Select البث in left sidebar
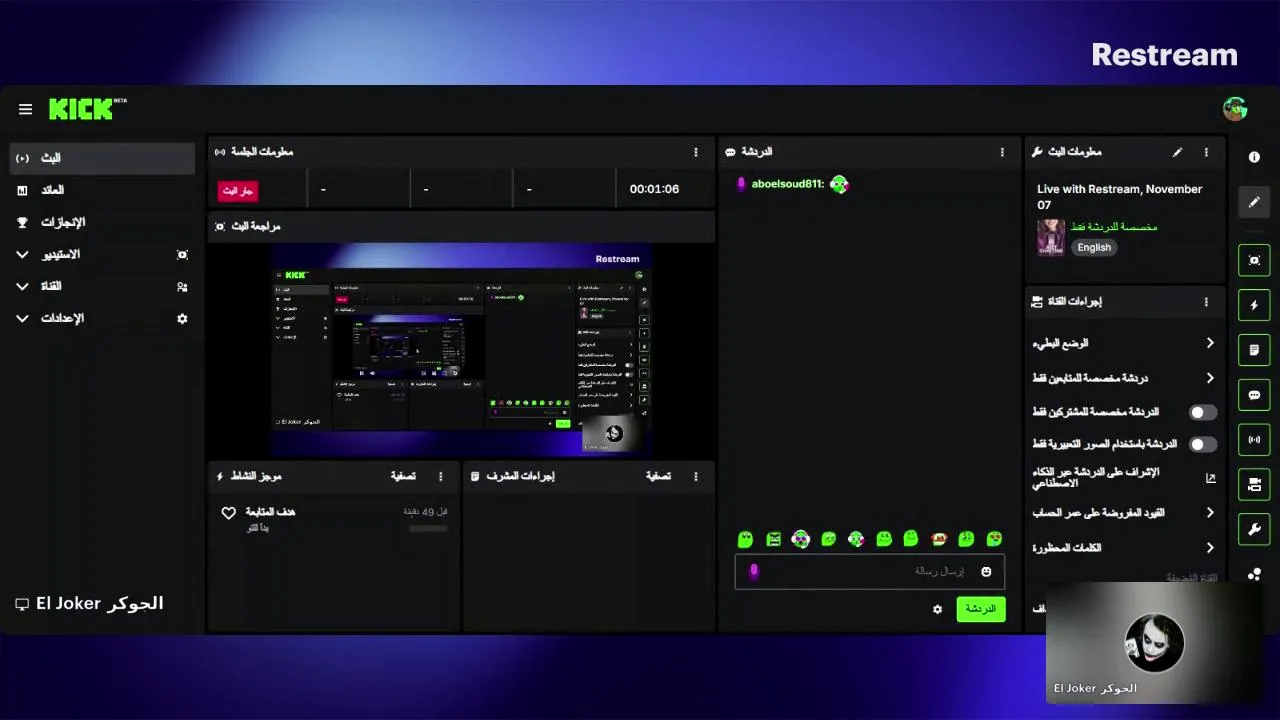 (x=102, y=158)
